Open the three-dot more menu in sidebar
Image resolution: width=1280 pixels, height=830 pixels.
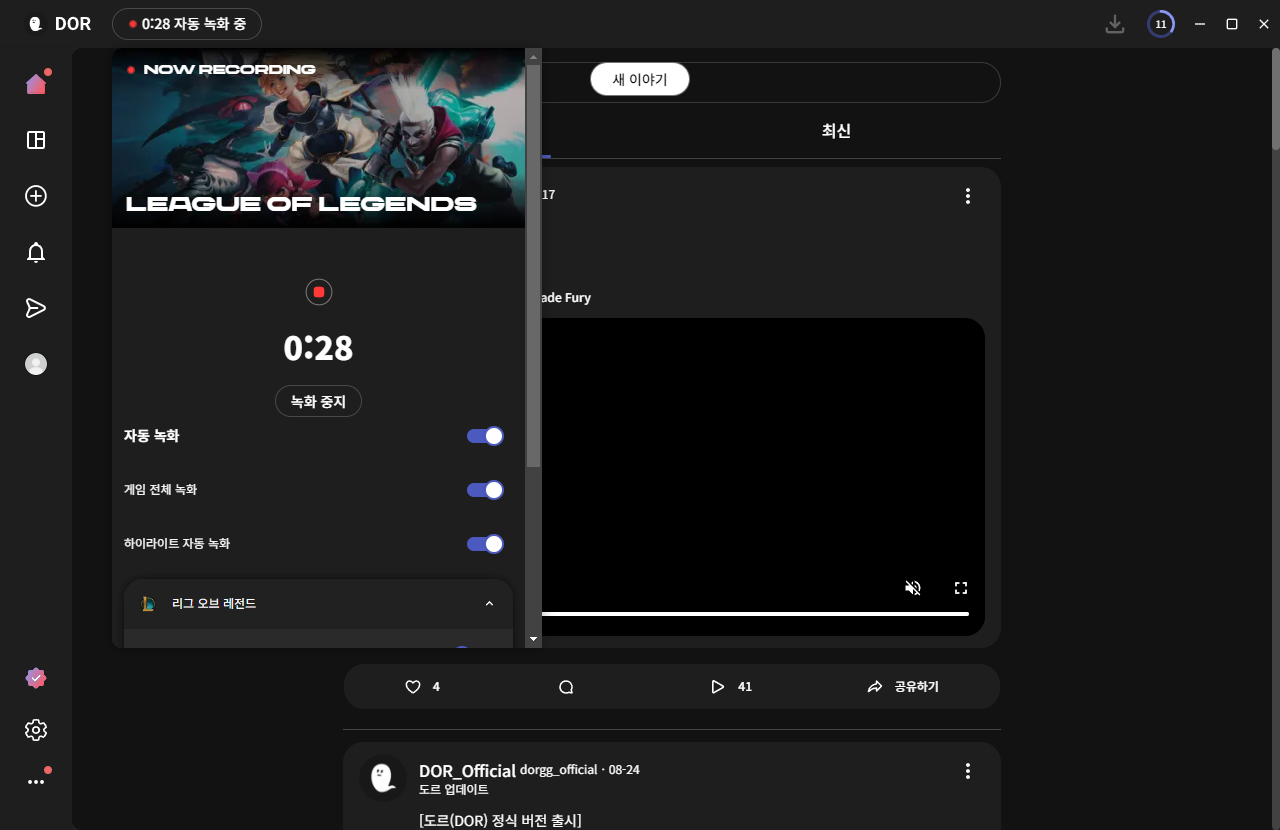pyautogui.click(x=36, y=782)
